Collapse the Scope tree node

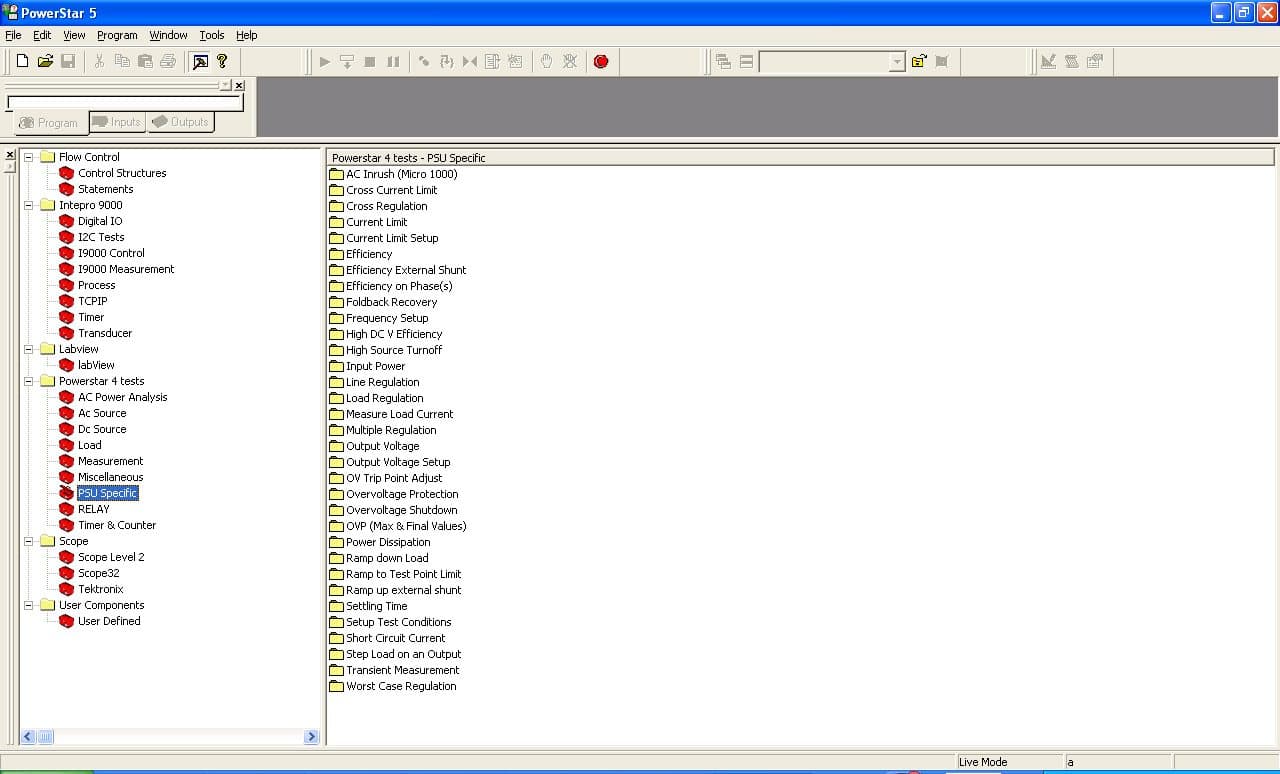[29, 541]
